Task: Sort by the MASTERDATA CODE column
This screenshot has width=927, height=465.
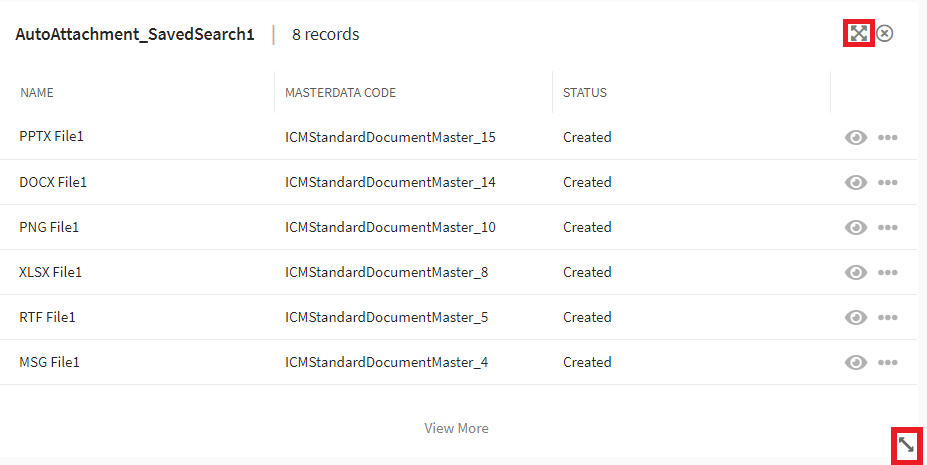Action: [340, 93]
